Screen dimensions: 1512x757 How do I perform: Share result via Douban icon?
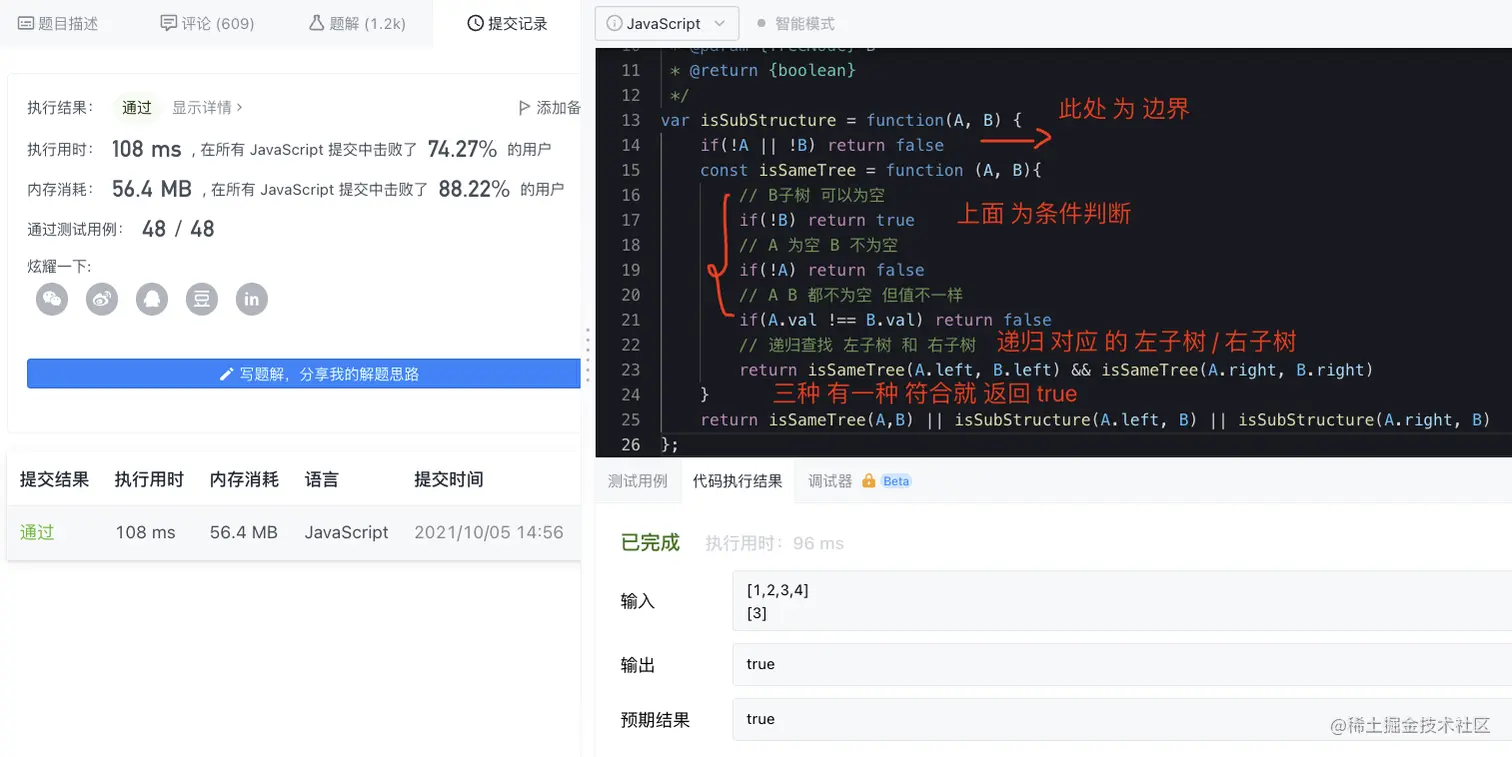(x=202, y=299)
